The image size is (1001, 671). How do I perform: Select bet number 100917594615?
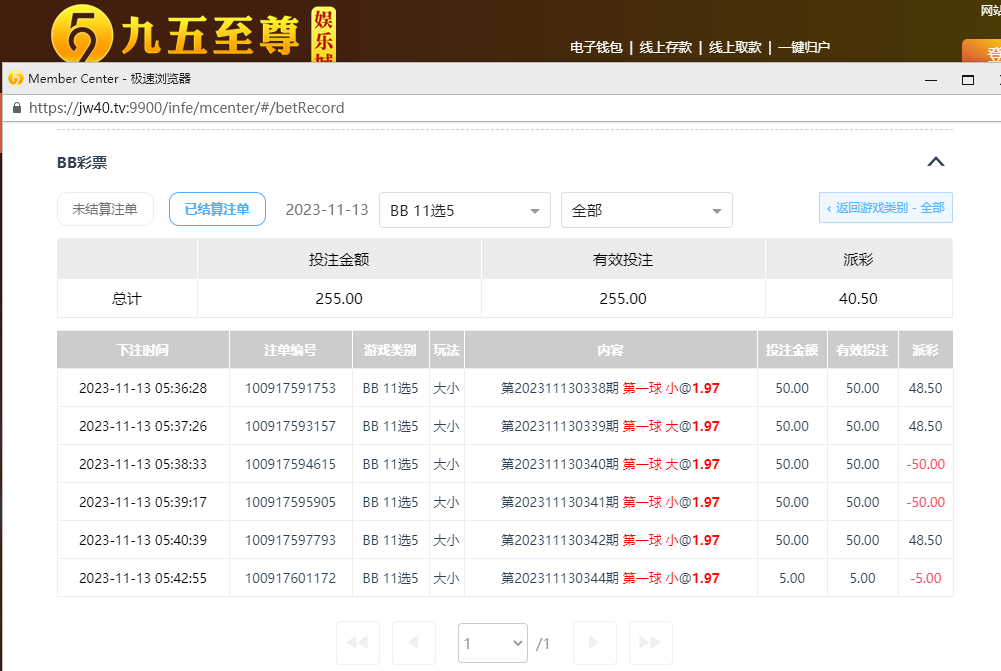[290, 464]
